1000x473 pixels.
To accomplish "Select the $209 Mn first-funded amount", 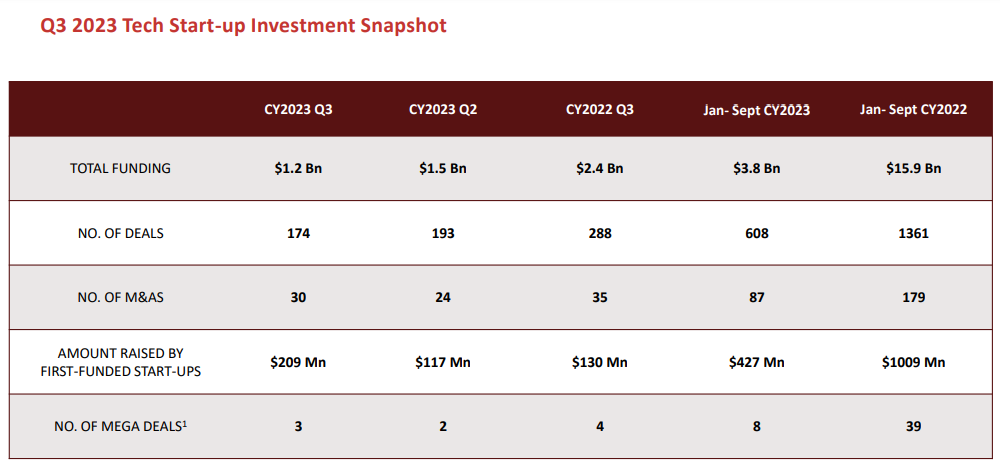I will 298,362.
